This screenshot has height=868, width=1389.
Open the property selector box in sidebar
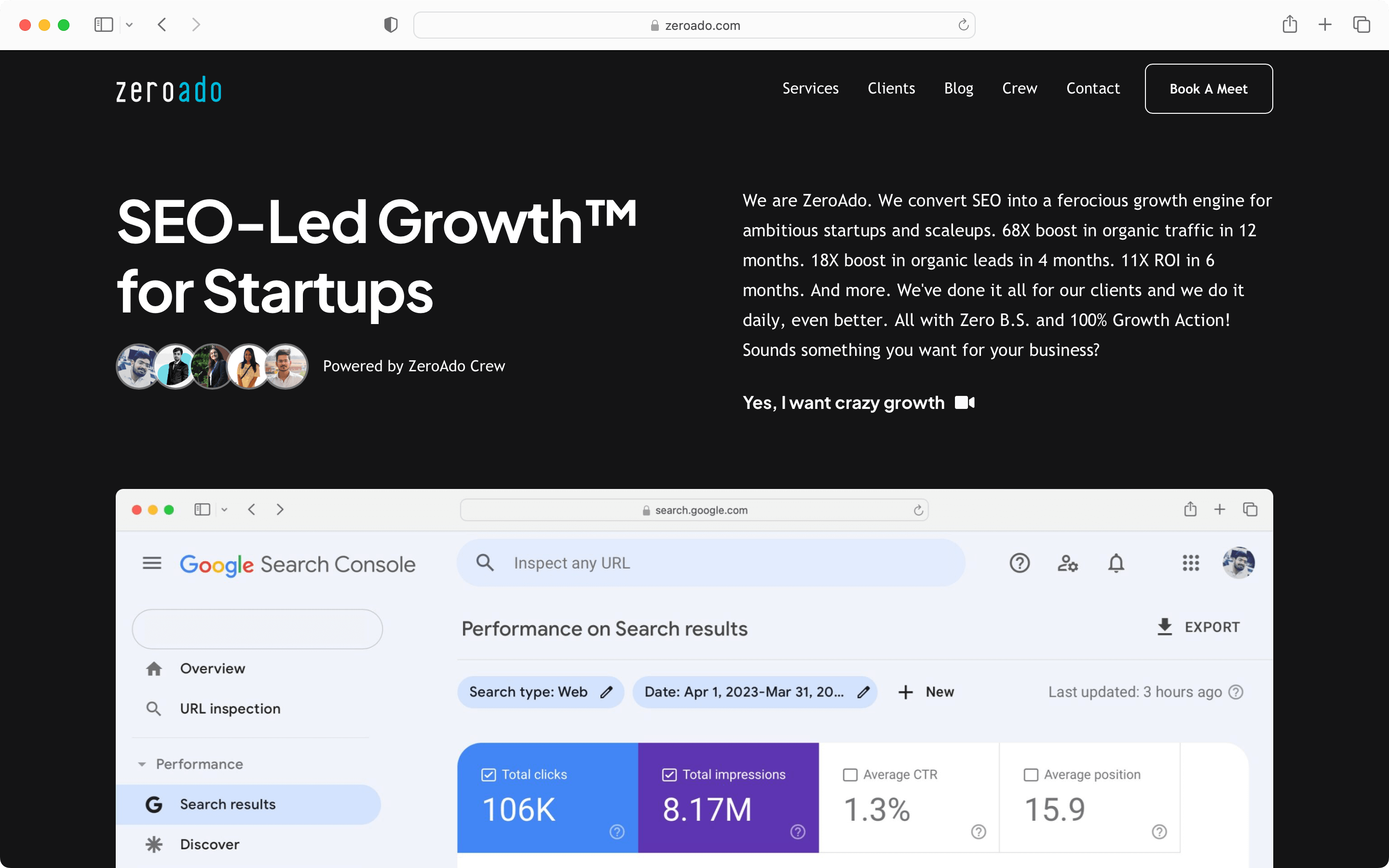click(x=257, y=629)
